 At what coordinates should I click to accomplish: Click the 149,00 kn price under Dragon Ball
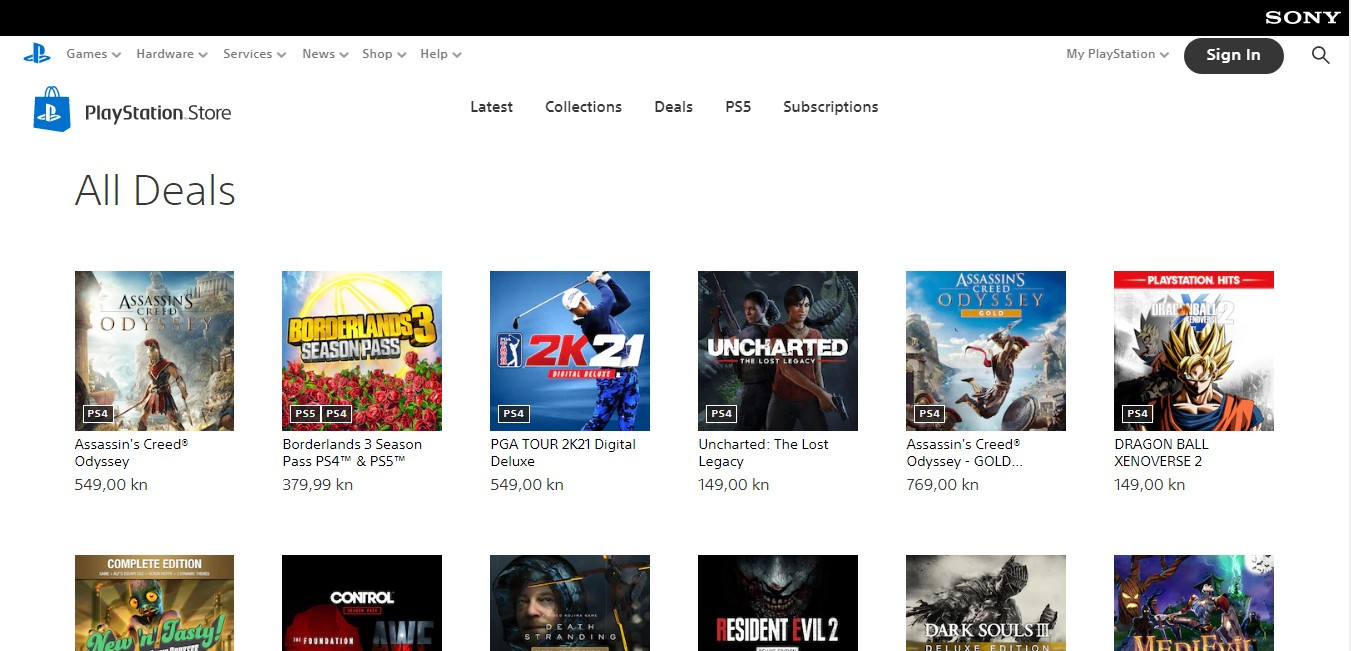pos(1149,485)
